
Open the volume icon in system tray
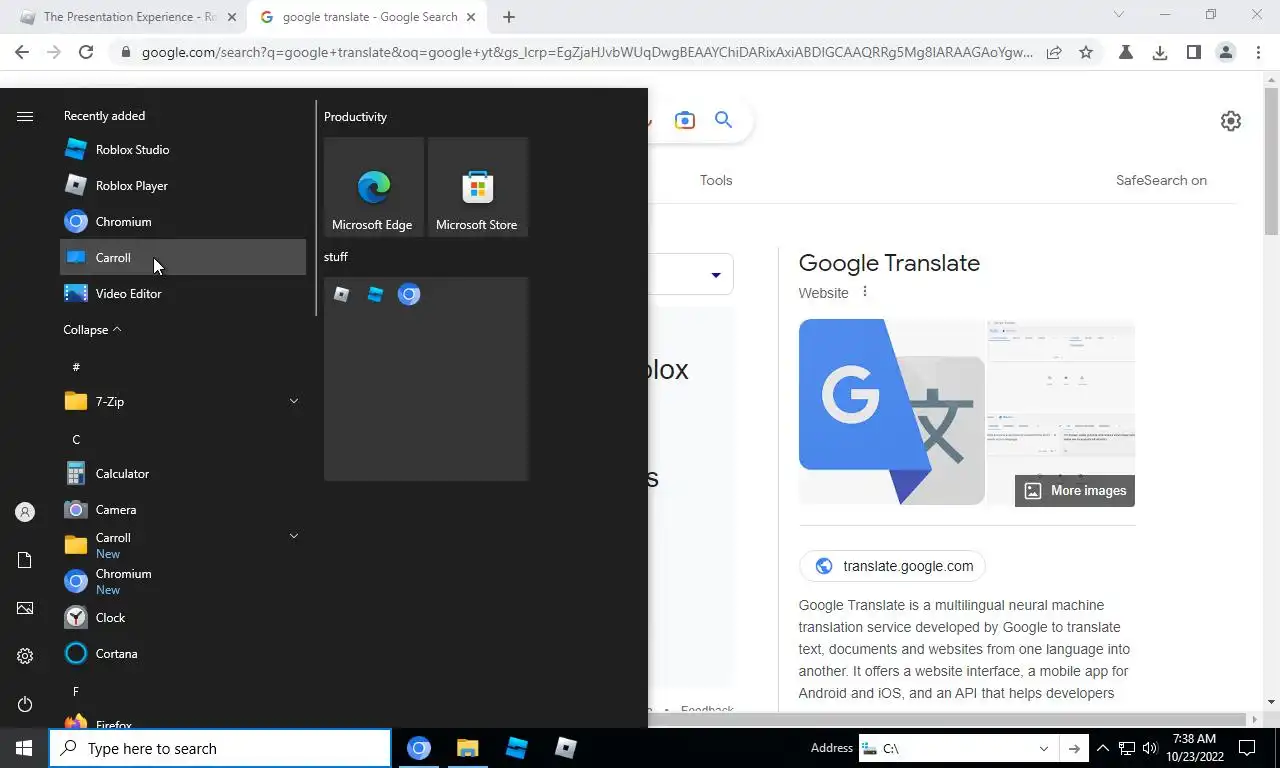[1149, 748]
